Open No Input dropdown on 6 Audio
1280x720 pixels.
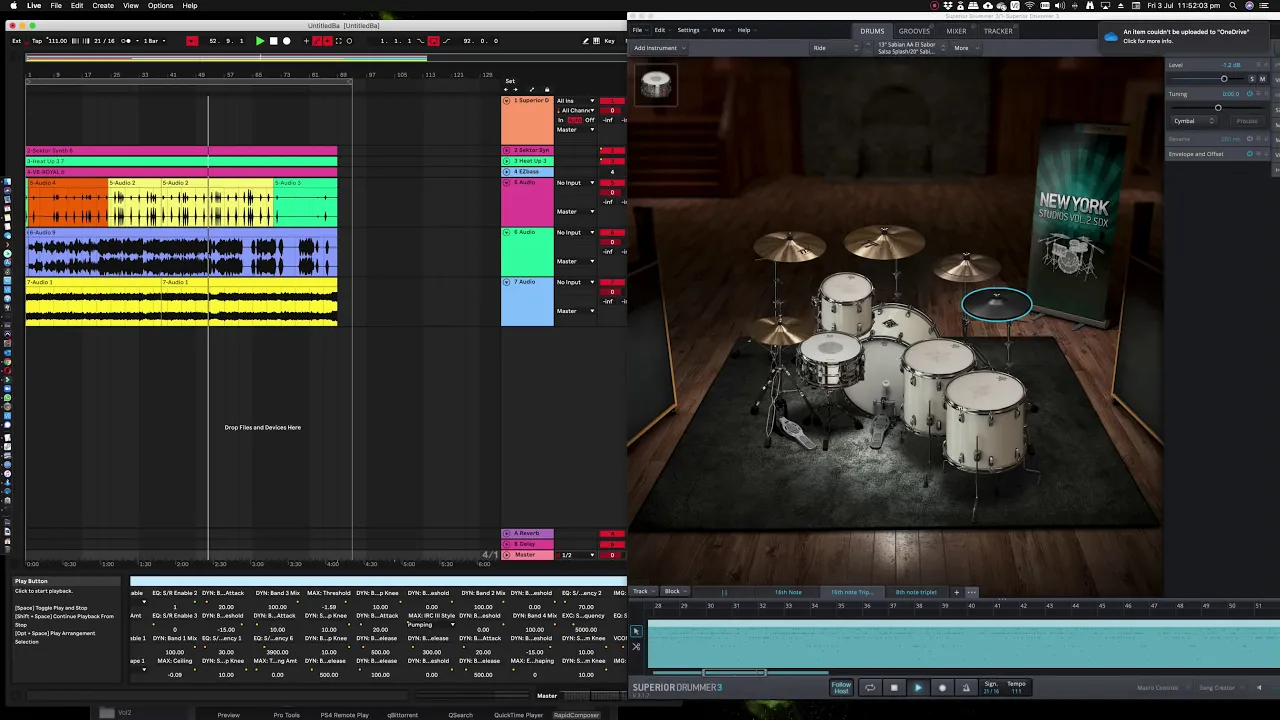[x=576, y=232]
